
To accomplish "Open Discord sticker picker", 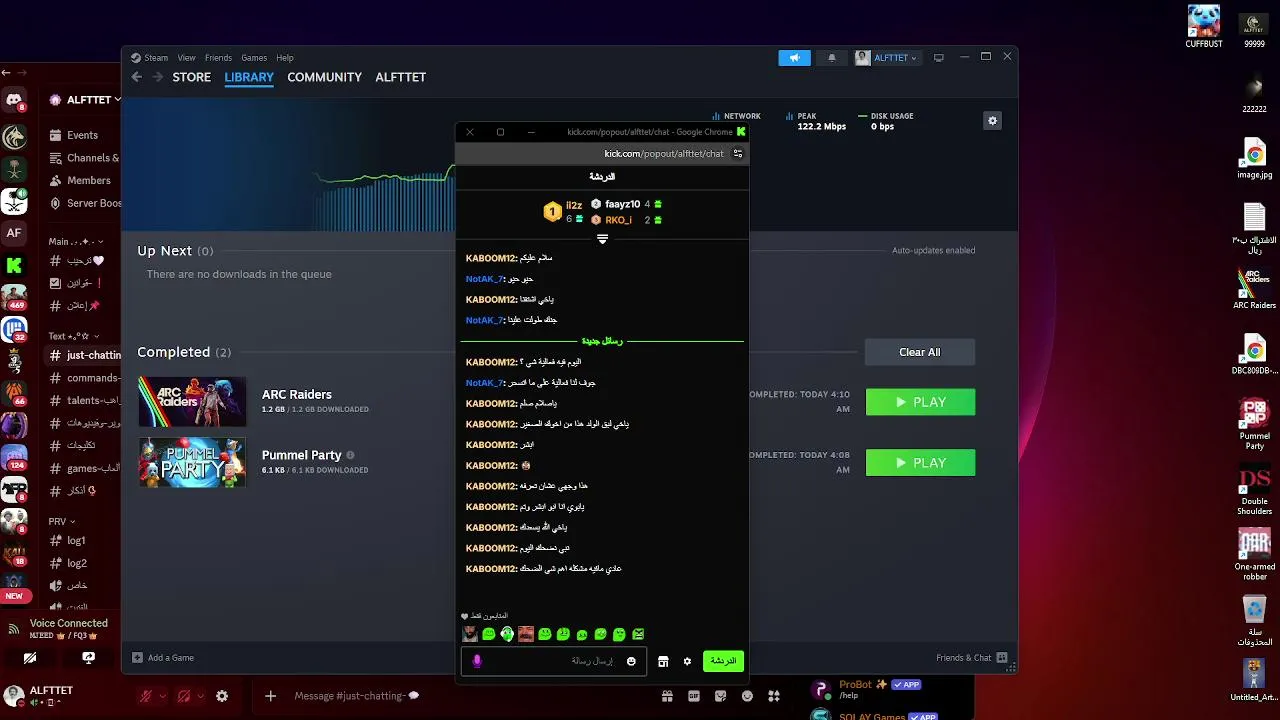I will 720,696.
